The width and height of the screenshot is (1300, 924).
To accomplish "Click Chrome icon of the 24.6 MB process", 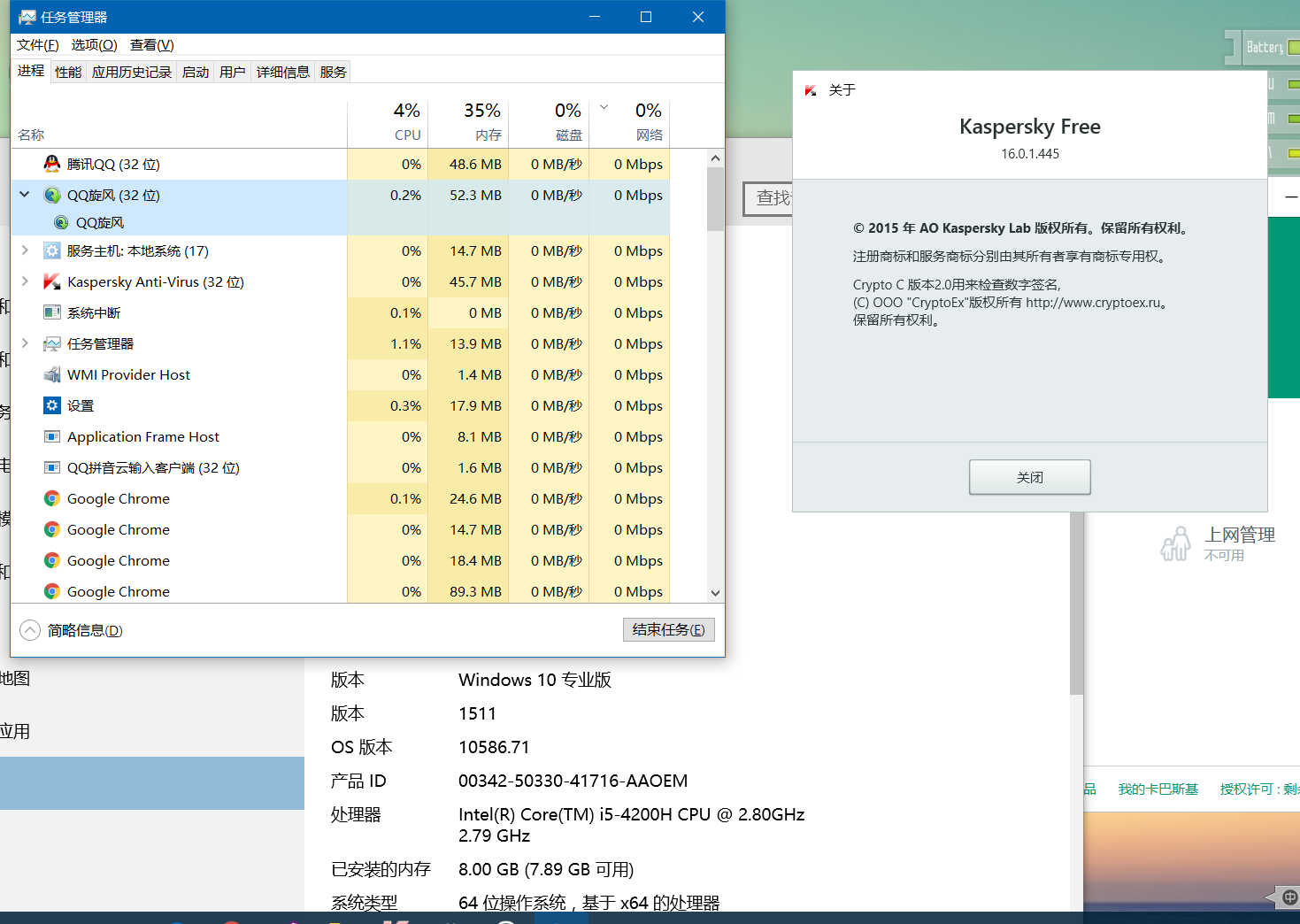I will coord(52,498).
